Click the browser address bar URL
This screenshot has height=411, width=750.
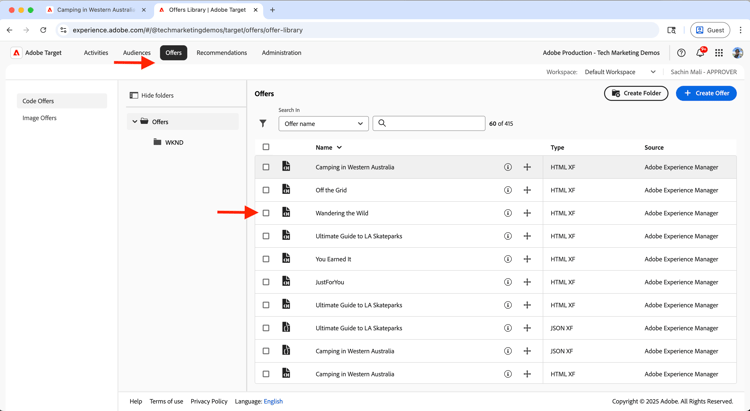tap(188, 30)
